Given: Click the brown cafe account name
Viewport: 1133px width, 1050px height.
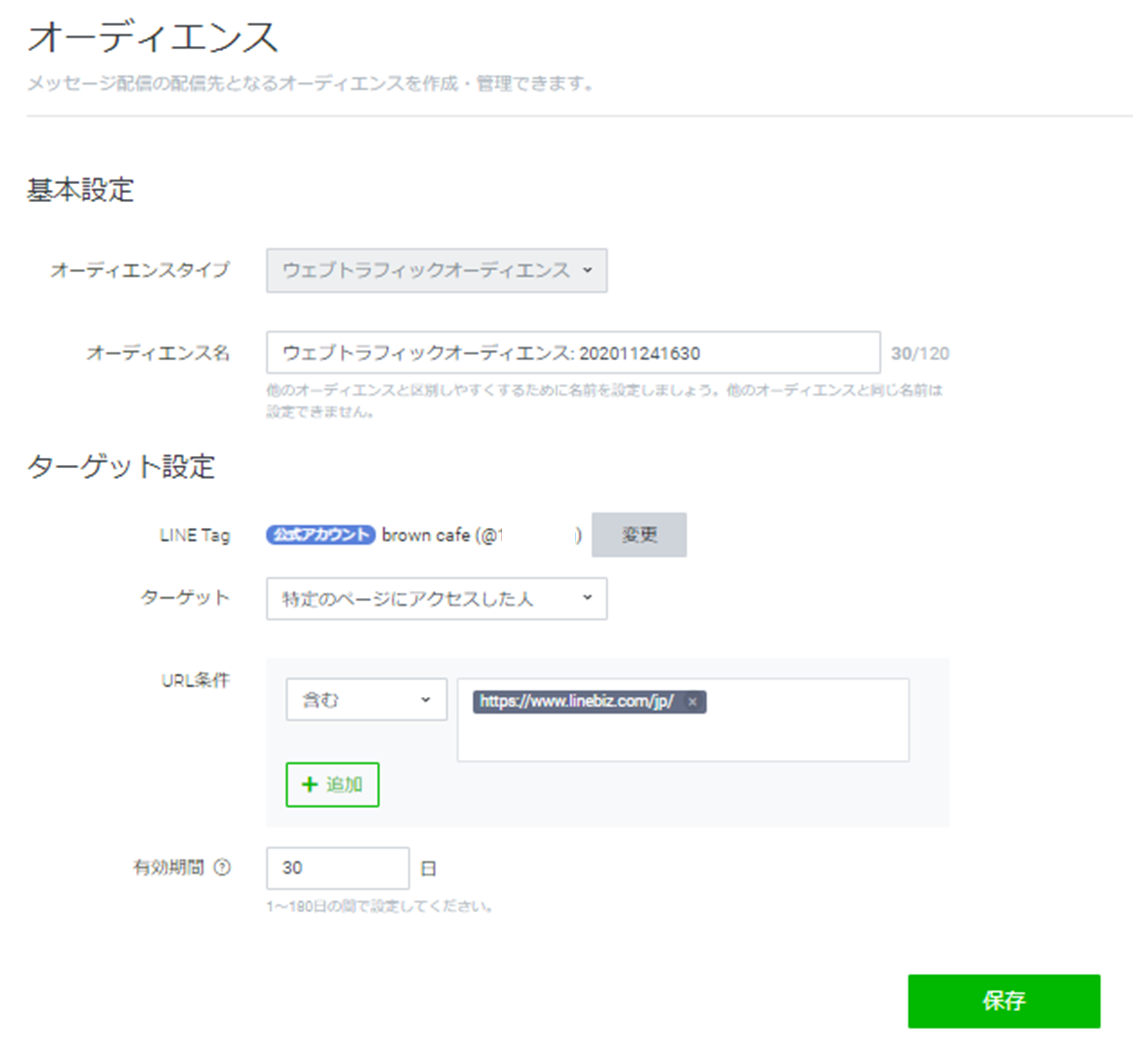Looking at the screenshot, I should pyautogui.click(x=426, y=535).
